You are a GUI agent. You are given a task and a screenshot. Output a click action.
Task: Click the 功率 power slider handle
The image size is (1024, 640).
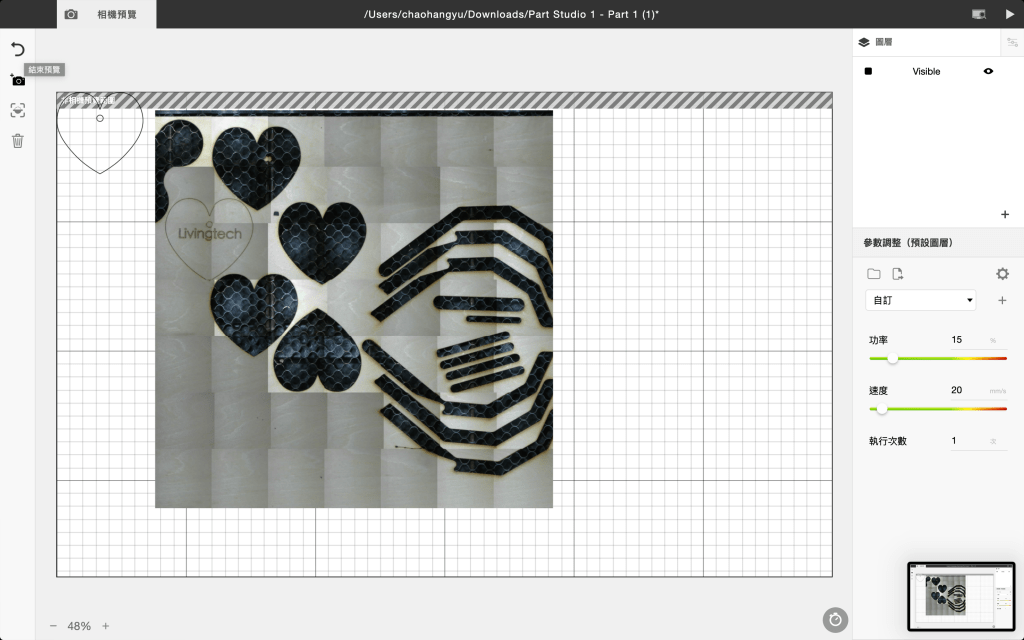[x=892, y=358]
